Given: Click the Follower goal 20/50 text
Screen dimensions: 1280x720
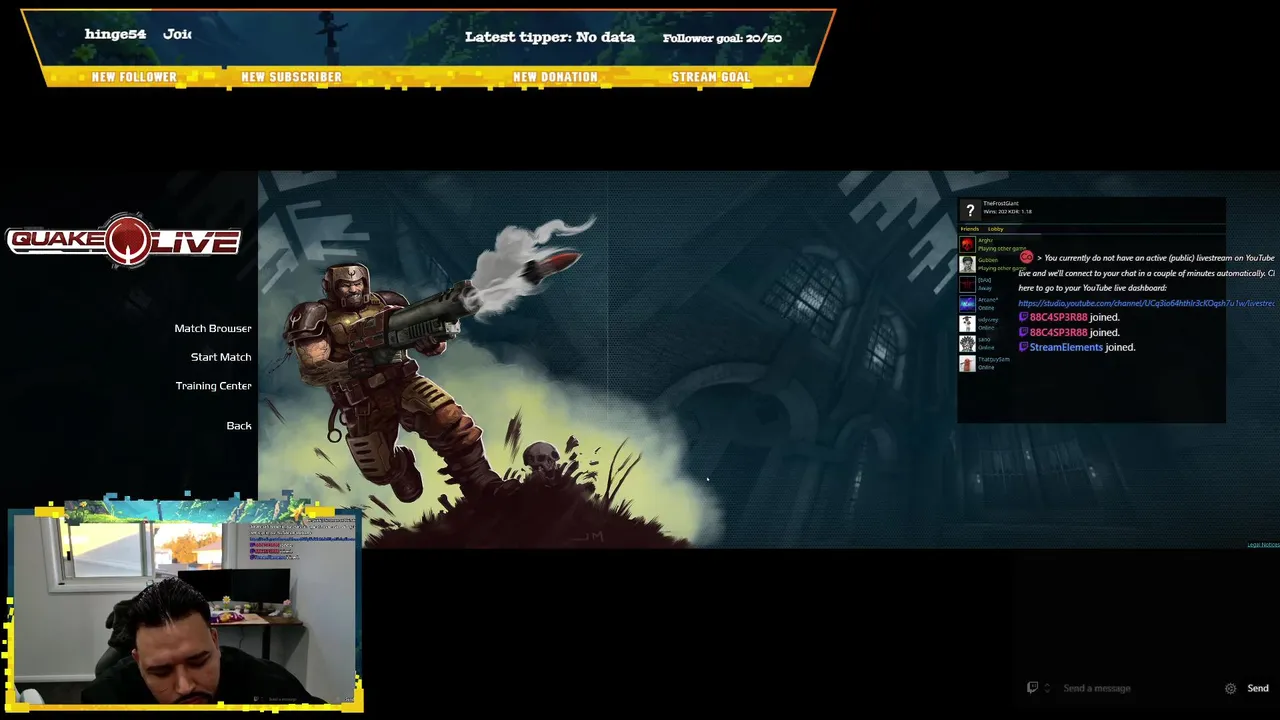Looking at the screenshot, I should pyautogui.click(x=722, y=38).
